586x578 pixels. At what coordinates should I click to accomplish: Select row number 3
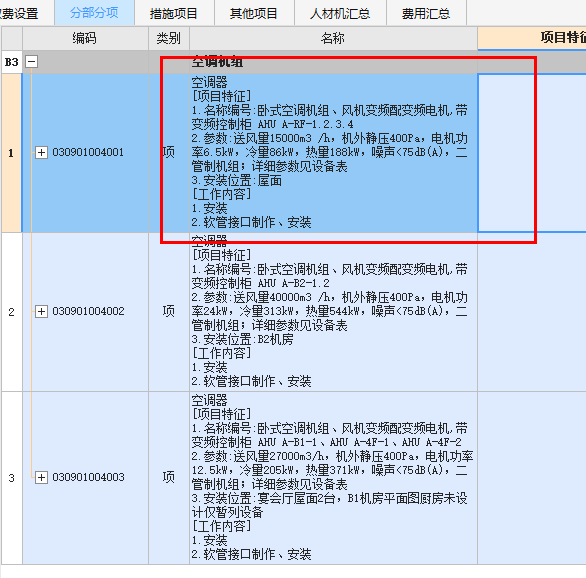click(11, 478)
